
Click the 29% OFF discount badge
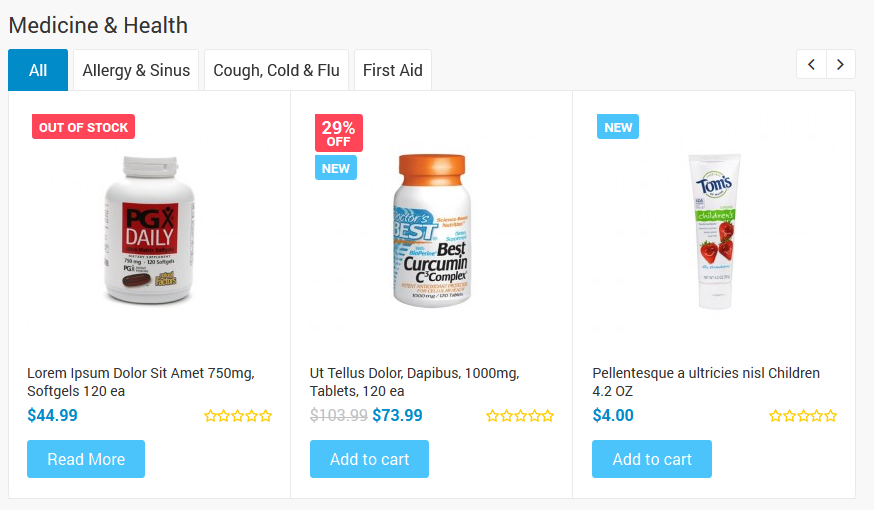(x=338, y=133)
